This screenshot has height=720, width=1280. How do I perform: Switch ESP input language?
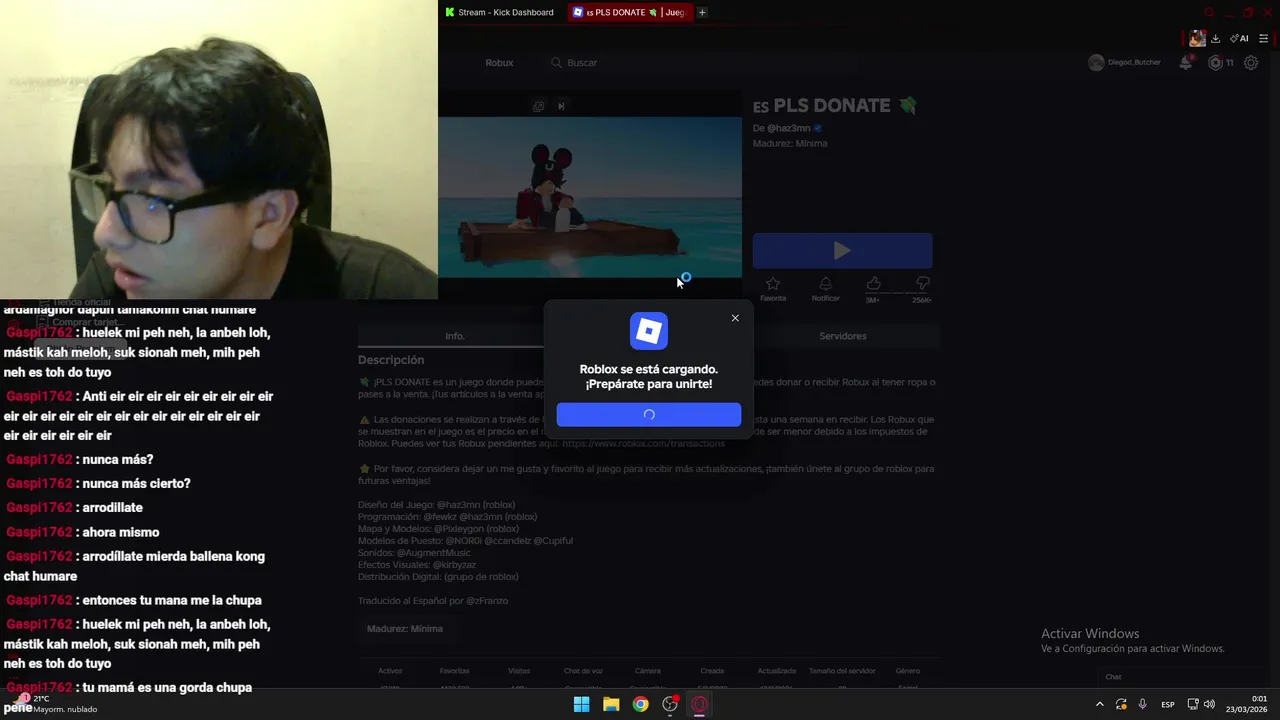click(x=1168, y=705)
